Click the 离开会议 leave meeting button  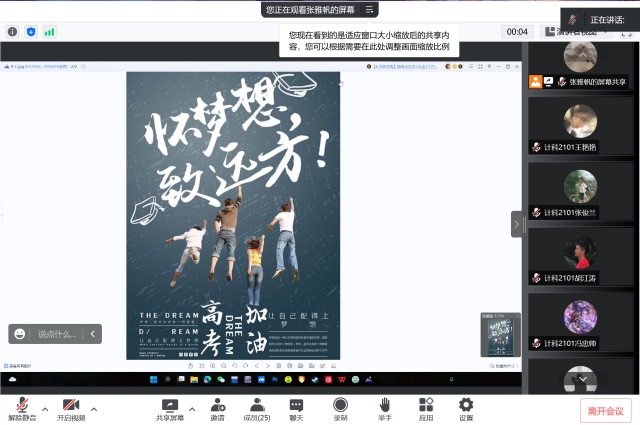605,411
